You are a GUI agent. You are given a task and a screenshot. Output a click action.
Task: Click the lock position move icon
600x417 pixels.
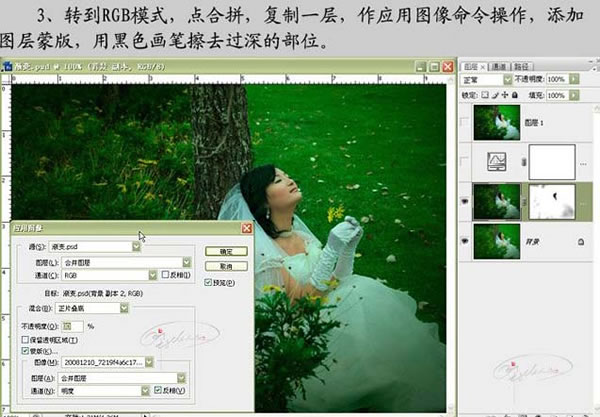click(505, 95)
